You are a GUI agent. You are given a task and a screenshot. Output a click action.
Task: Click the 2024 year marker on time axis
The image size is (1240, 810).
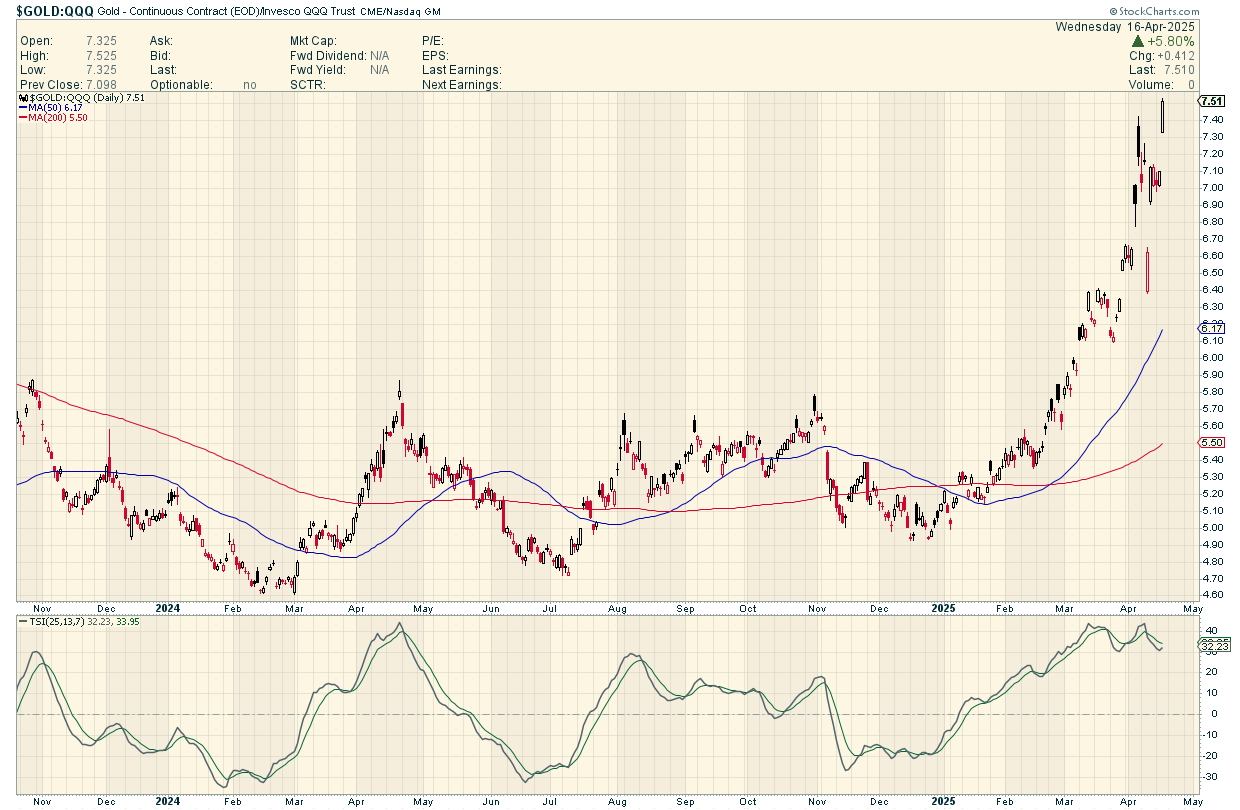coord(170,607)
